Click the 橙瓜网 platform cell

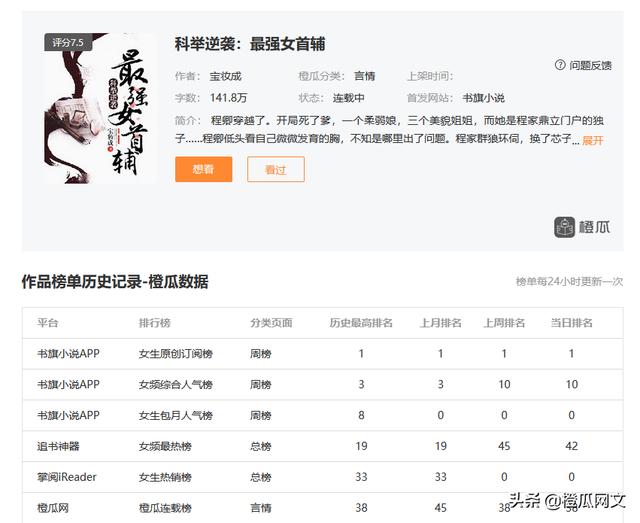[53, 508]
